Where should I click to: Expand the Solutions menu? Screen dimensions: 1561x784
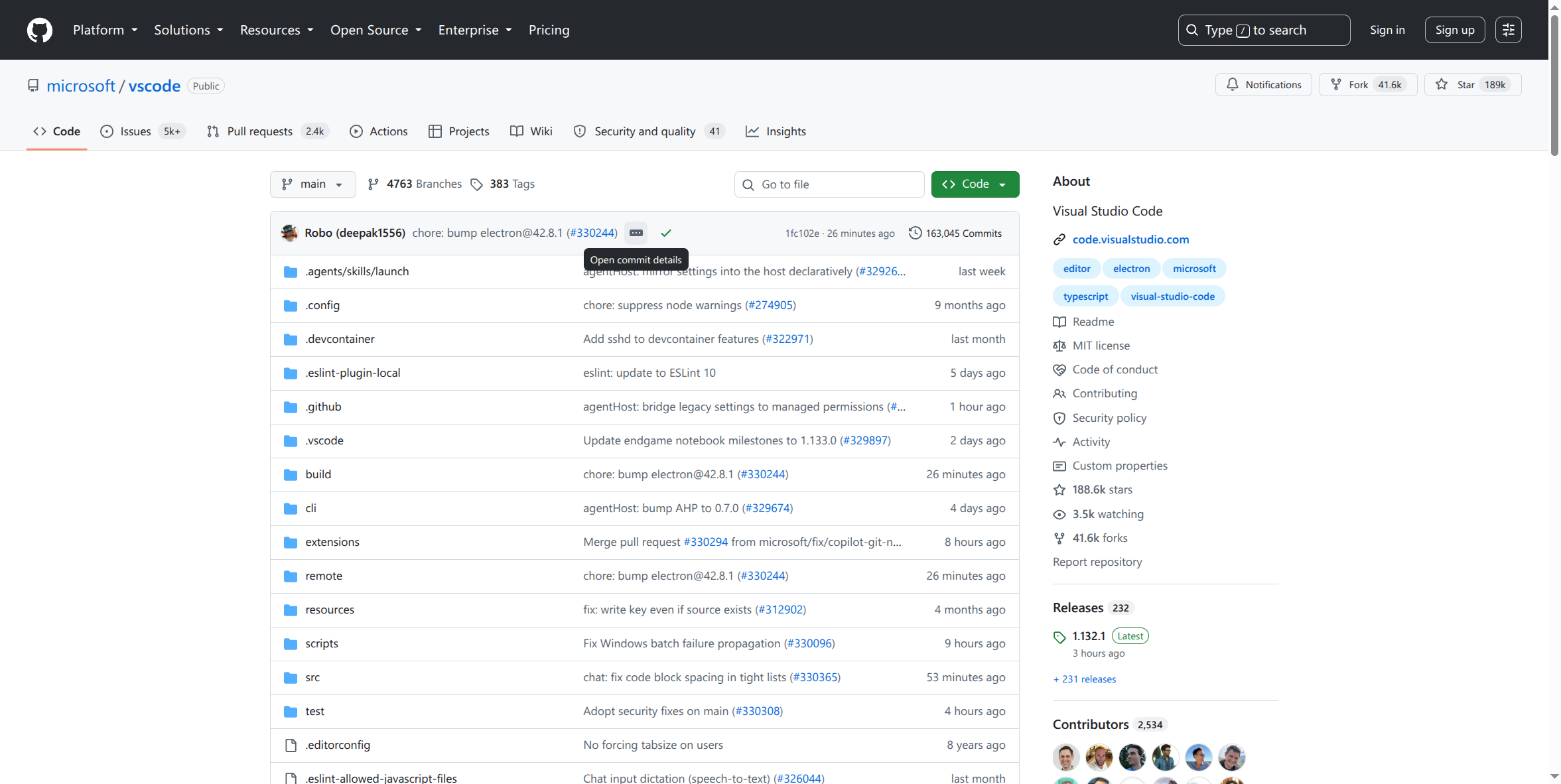click(x=188, y=30)
